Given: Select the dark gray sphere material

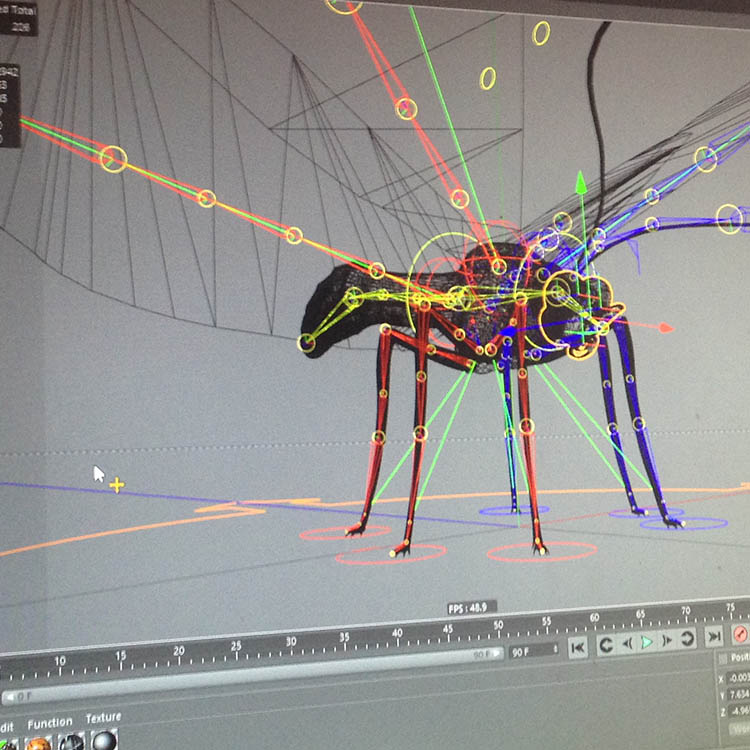Looking at the screenshot, I should (x=104, y=741).
